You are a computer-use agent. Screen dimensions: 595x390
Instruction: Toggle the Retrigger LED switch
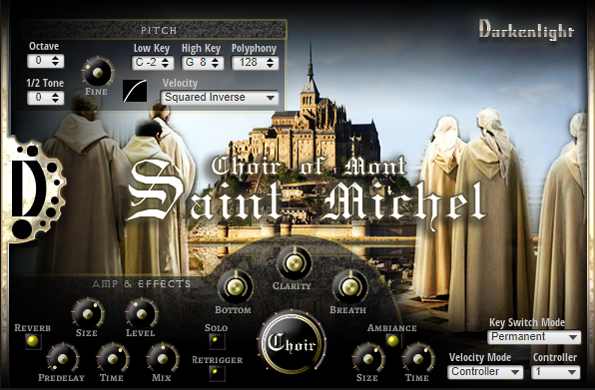point(216,372)
